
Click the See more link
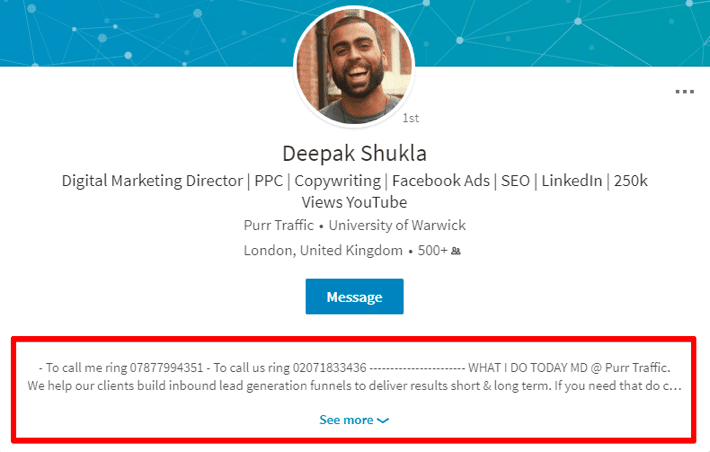346,420
